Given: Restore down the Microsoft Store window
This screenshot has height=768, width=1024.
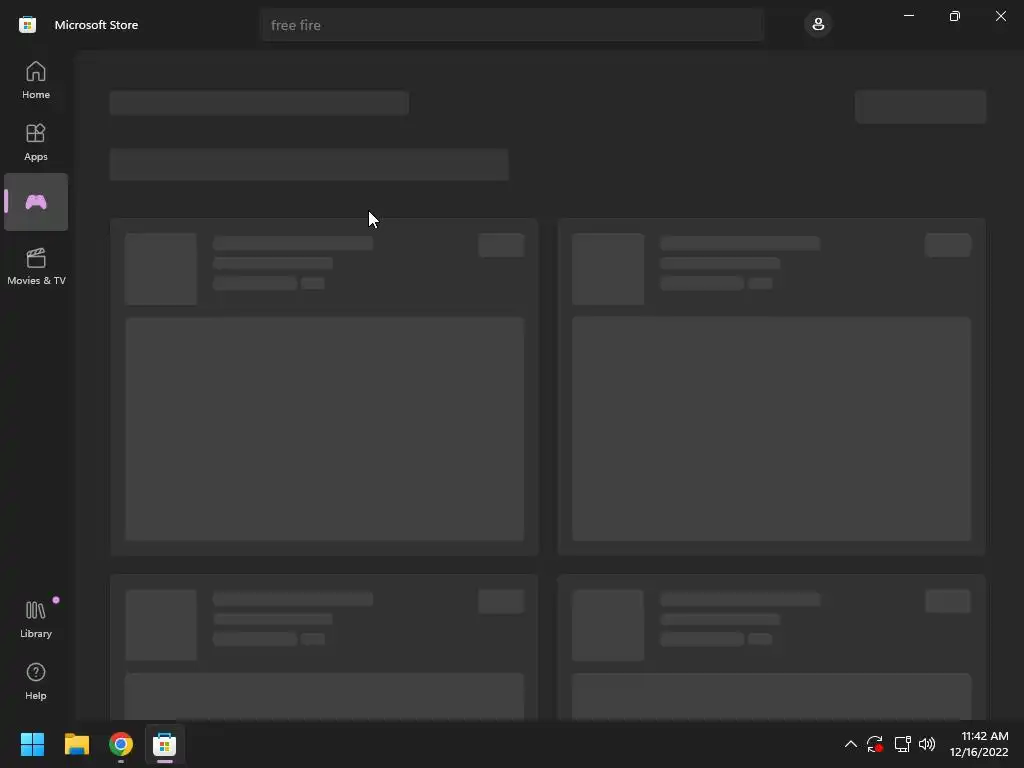Looking at the screenshot, I should point(955,16).
